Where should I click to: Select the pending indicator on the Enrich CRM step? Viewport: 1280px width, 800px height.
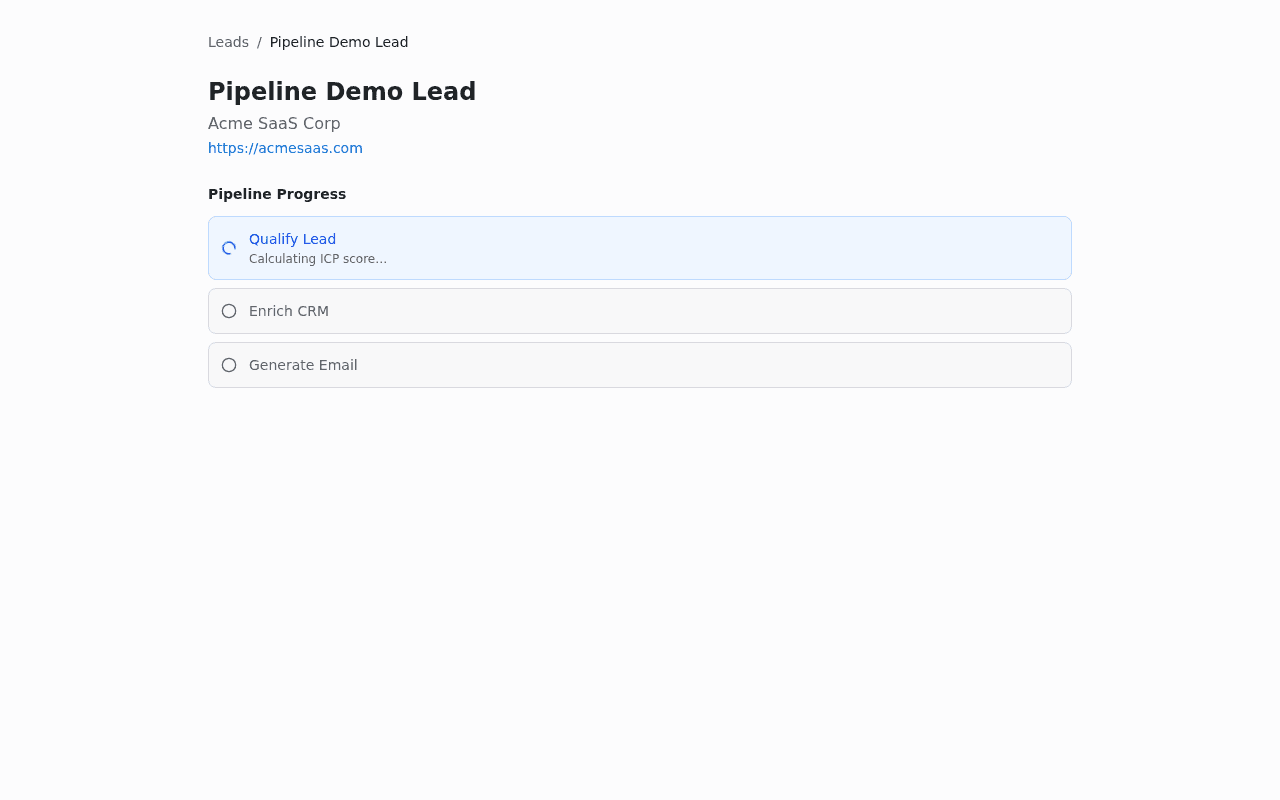point(228,311)
